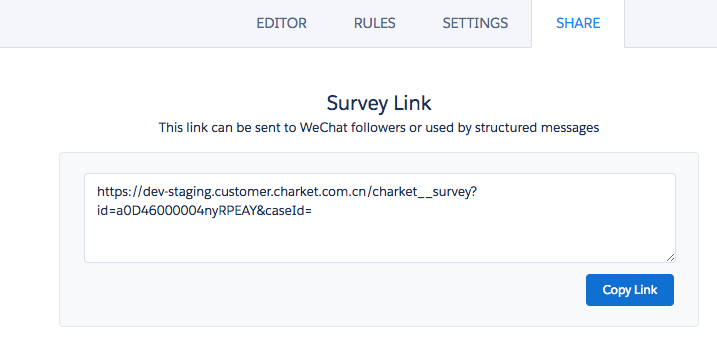The height and width of the screenshot is (364, 717).
Task: Click the Survey Link heading
Action: [x=379, y=103]
